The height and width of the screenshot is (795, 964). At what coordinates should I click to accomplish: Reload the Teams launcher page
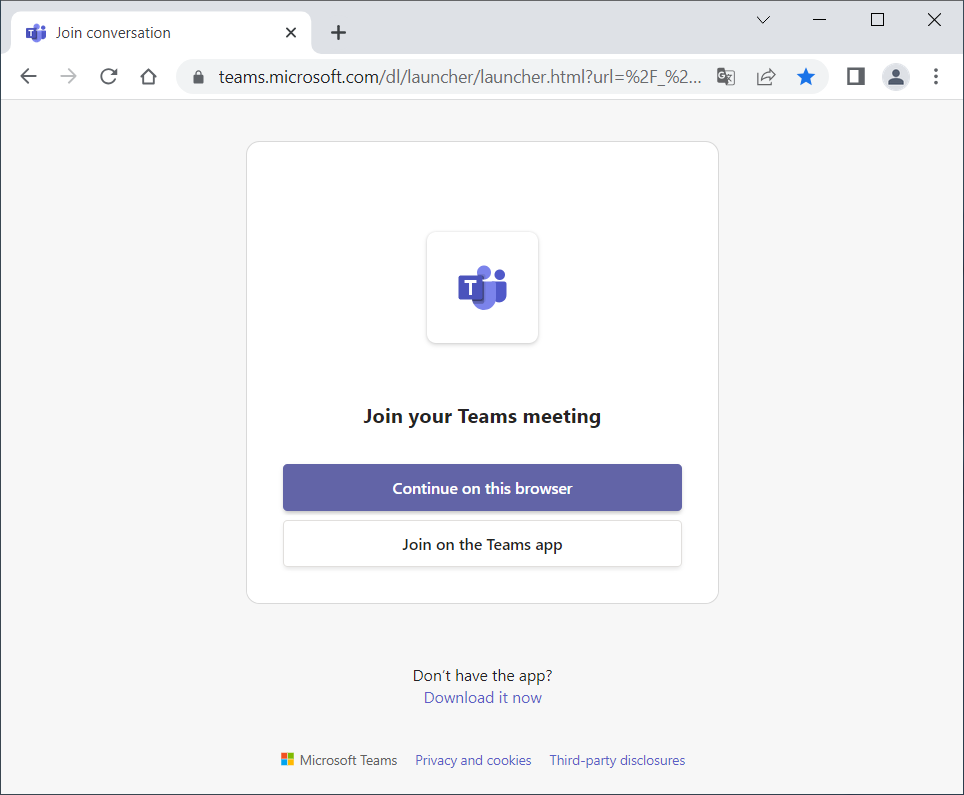coord(109,76)
